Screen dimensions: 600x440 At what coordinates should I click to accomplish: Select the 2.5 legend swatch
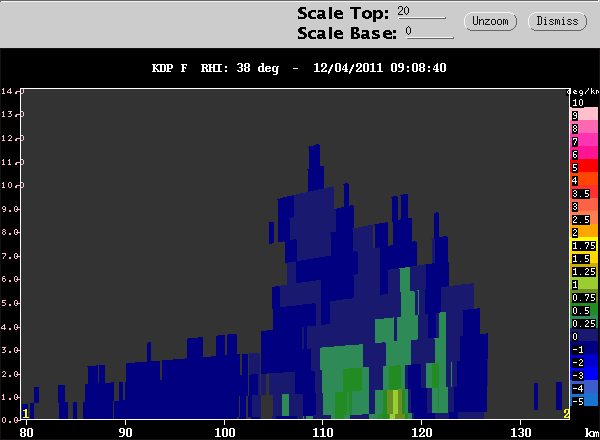584,219
